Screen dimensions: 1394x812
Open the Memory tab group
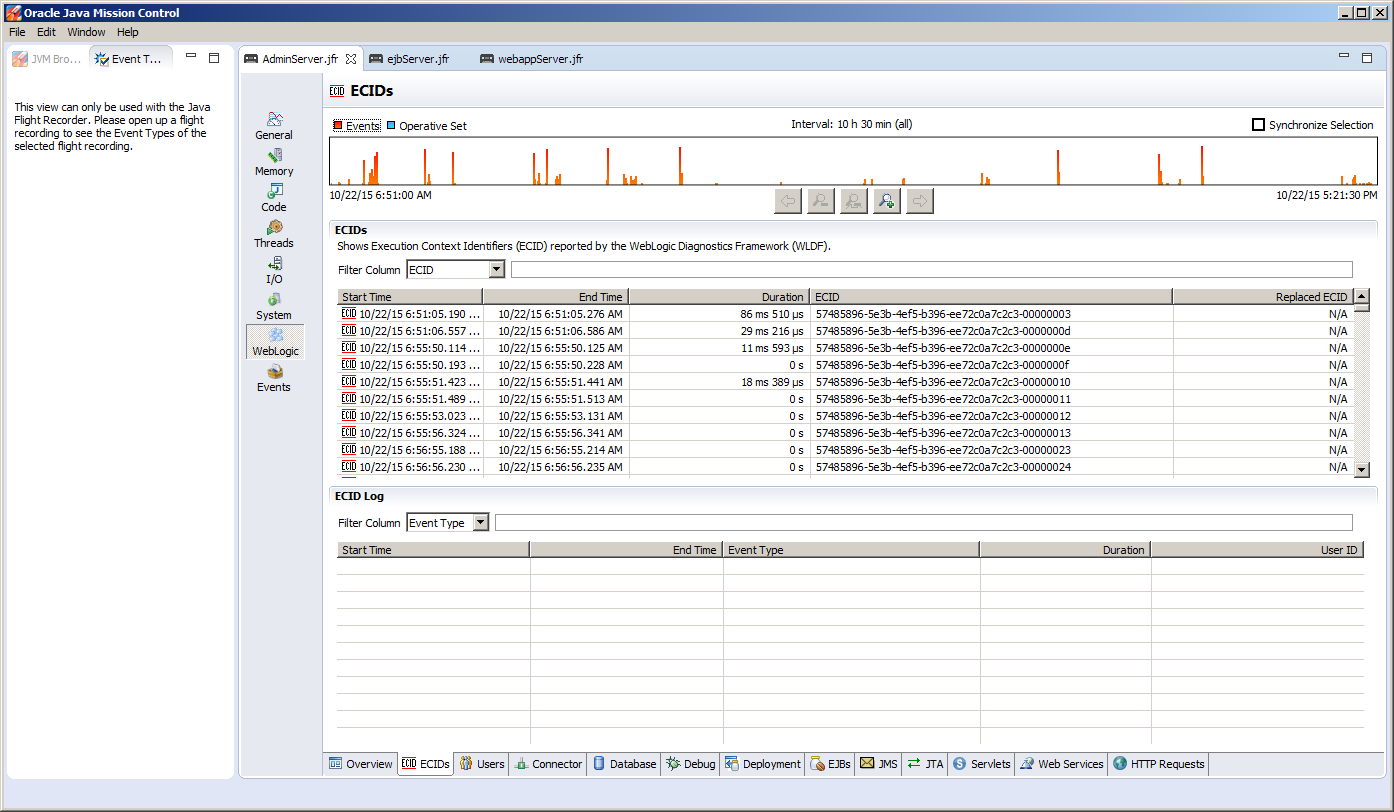(274, 162)
